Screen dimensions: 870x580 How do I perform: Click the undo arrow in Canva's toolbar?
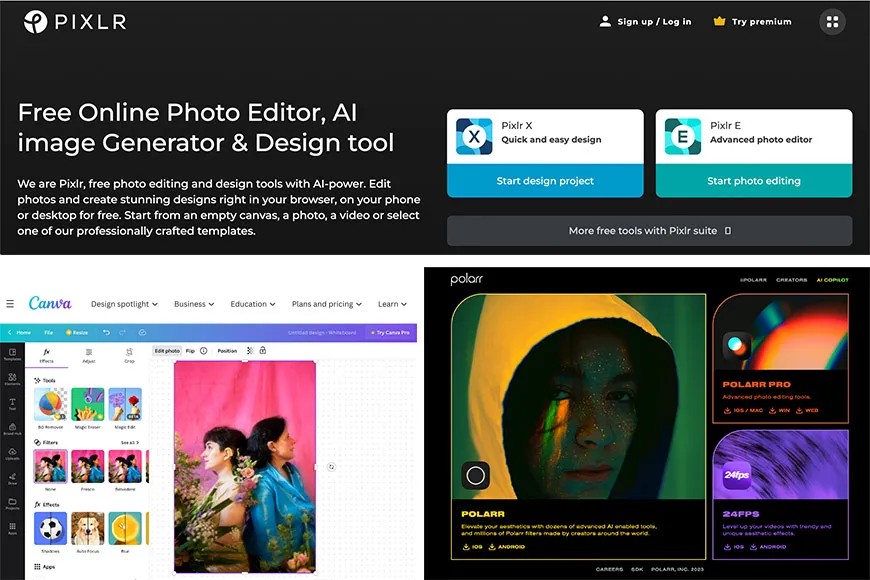coord(105,334)
